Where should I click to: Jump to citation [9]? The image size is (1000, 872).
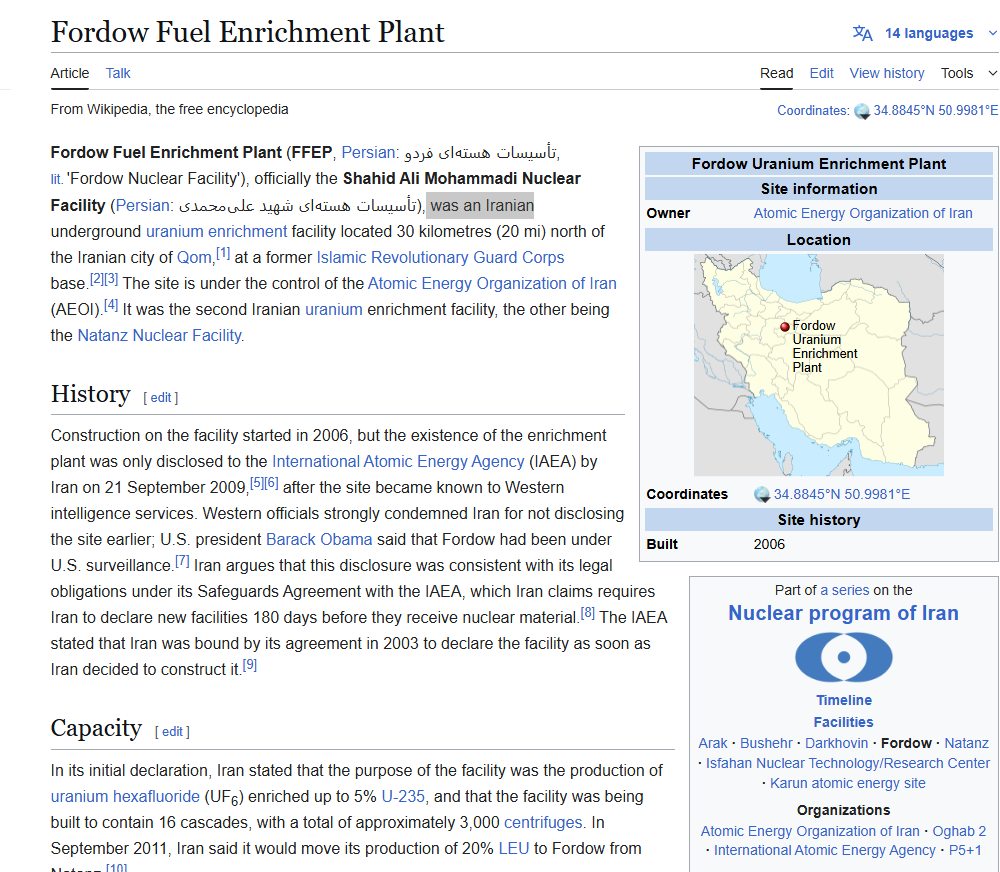pyautogui.click(x=249, y=665)
